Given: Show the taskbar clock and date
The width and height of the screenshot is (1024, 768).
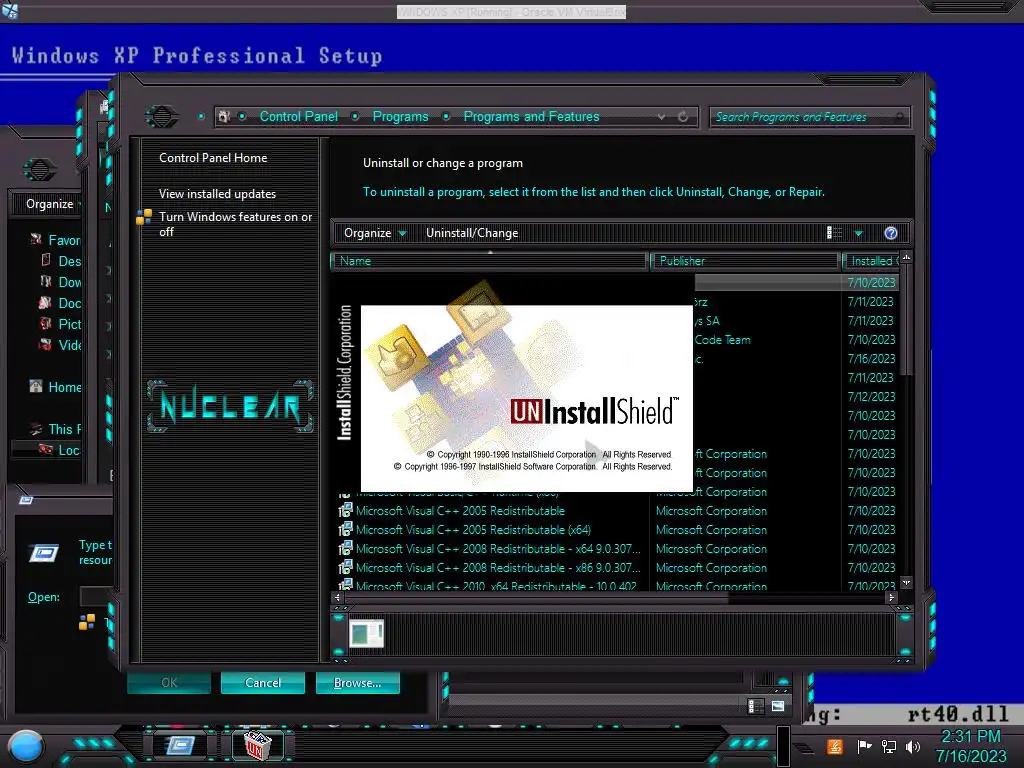Looking at the screenshot, I should pyautogui.click(x=970, y=746).
